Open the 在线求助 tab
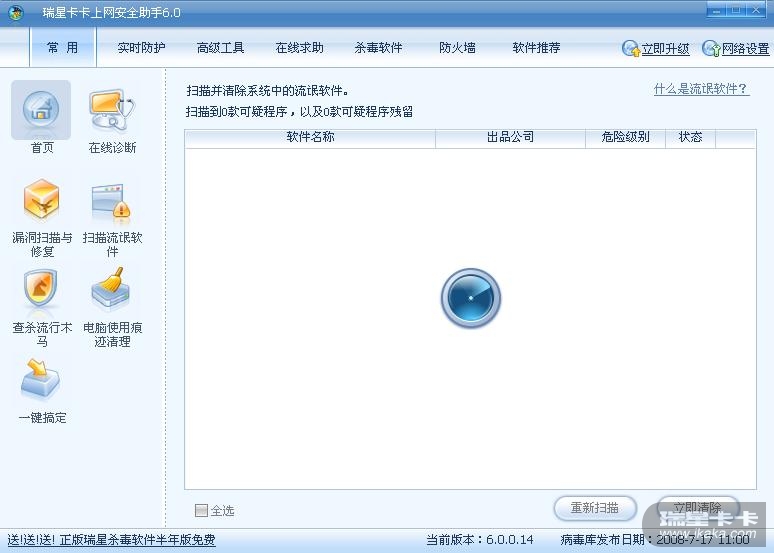The image size is (774, 553). 299,48
